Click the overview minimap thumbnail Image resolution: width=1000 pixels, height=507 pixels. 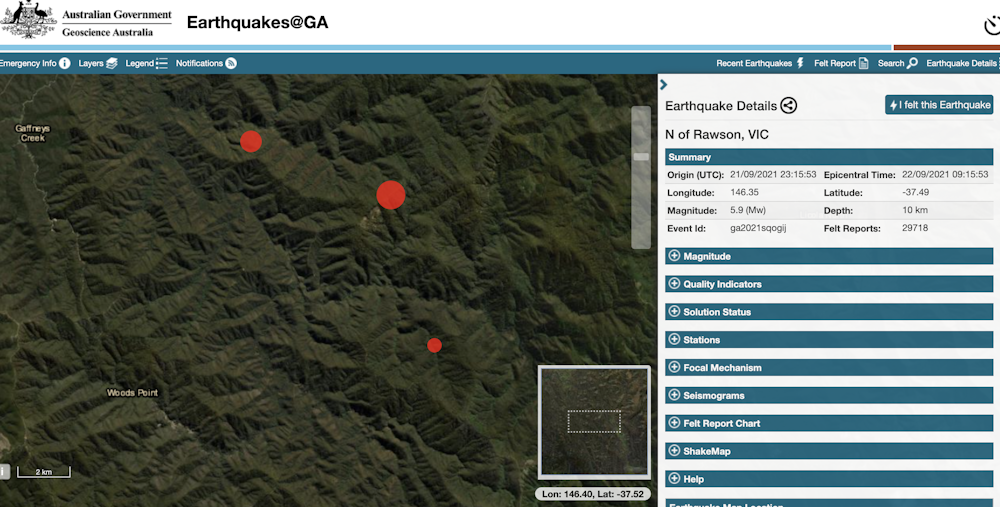click(594, 421)
